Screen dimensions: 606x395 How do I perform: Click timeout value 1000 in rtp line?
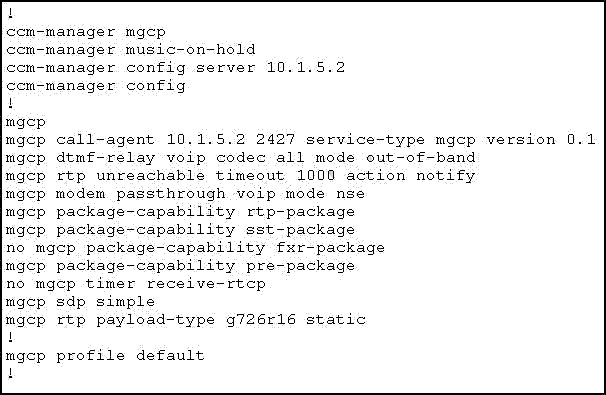315,175
